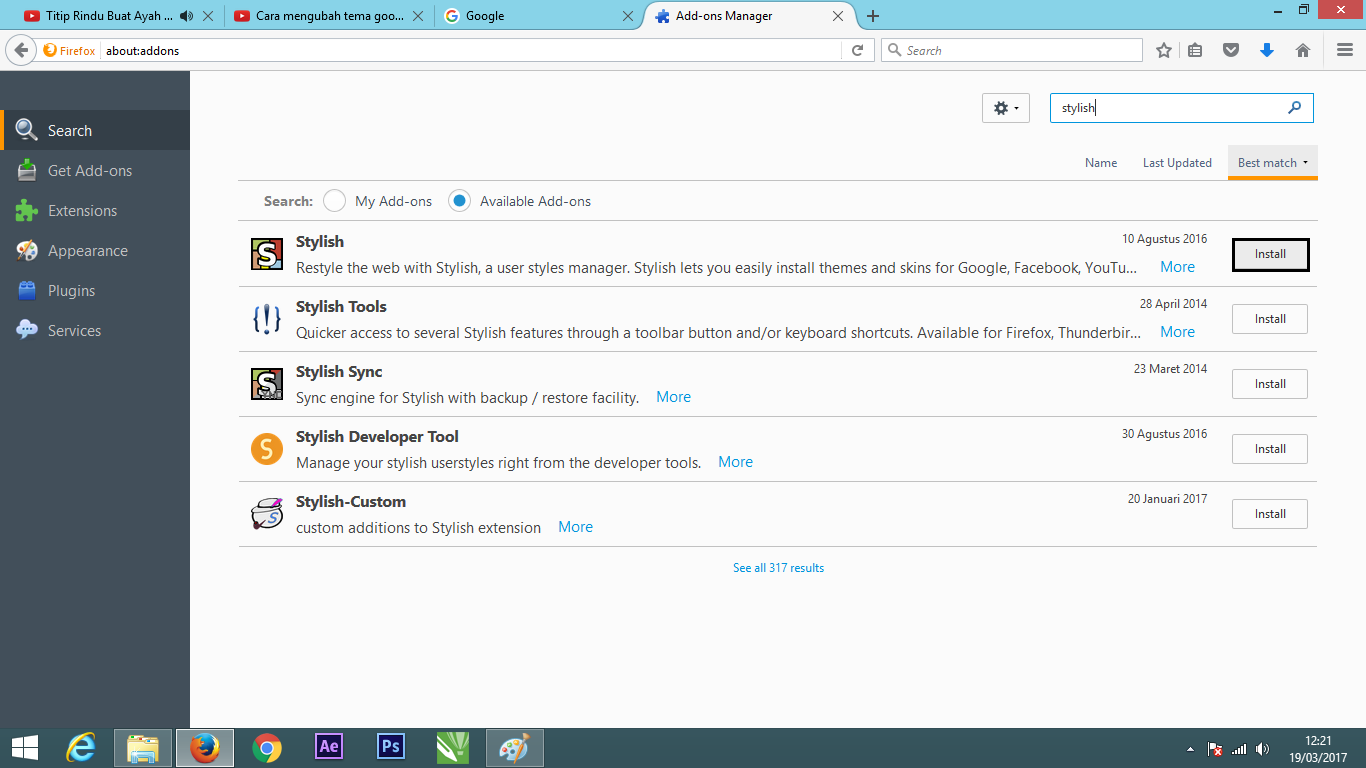Install the Stylish-Custom add-on
The height and width of the screenshot is (768, 1366).
coord(1270,514)
